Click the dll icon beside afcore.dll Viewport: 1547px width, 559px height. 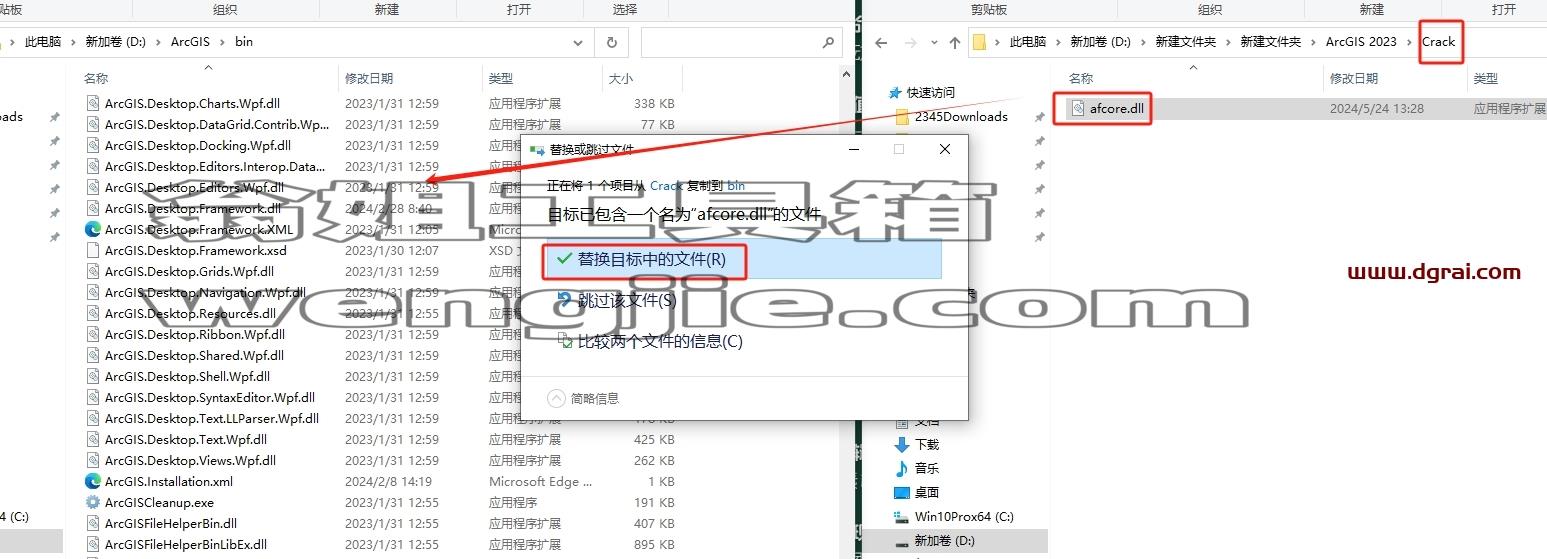(x=1078, y=109)
